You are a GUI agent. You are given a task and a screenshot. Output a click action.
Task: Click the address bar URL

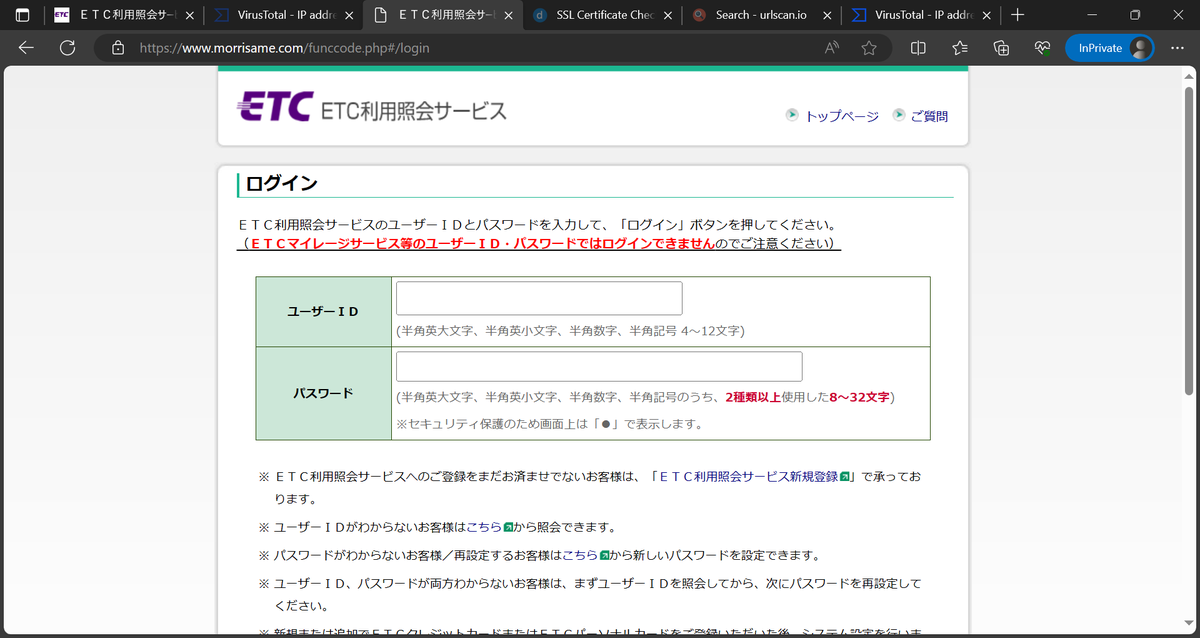click(x=285, y=48)
